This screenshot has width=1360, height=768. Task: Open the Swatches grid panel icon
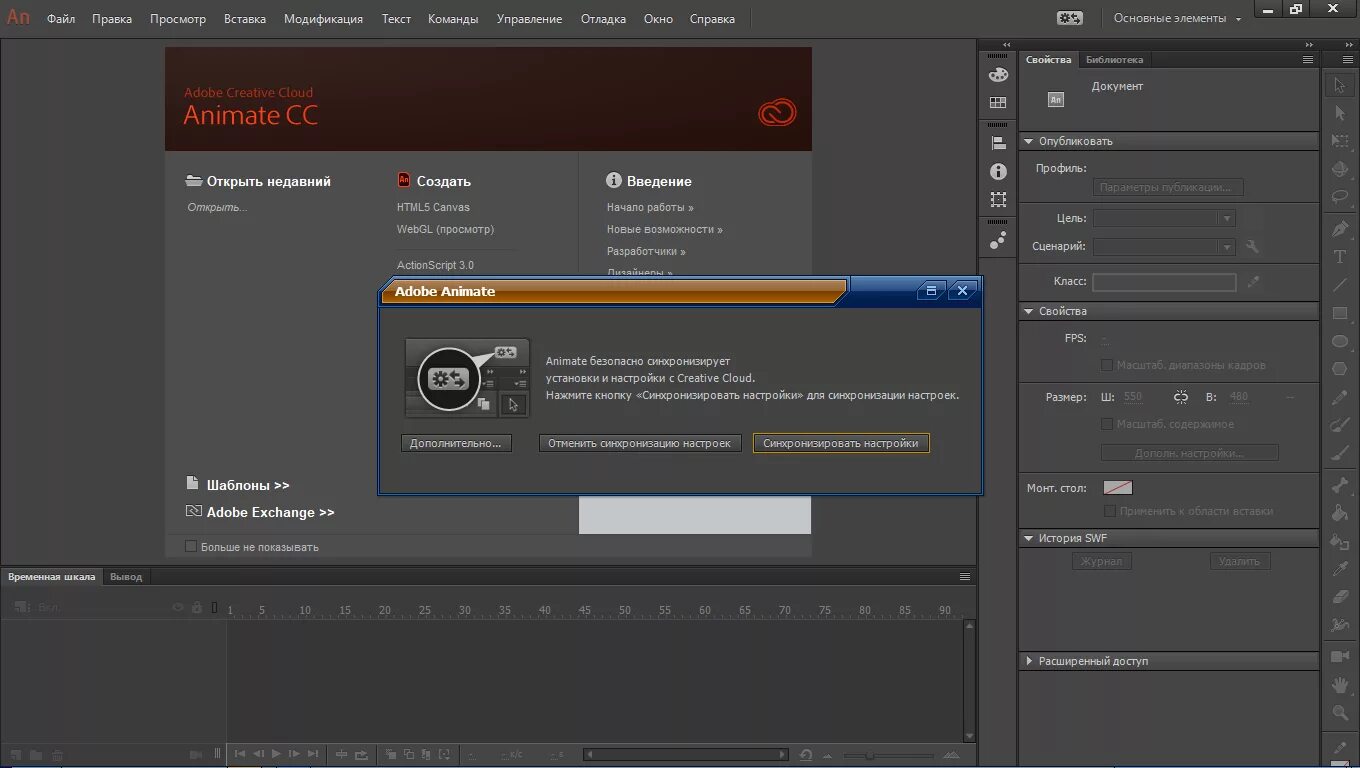998,102
